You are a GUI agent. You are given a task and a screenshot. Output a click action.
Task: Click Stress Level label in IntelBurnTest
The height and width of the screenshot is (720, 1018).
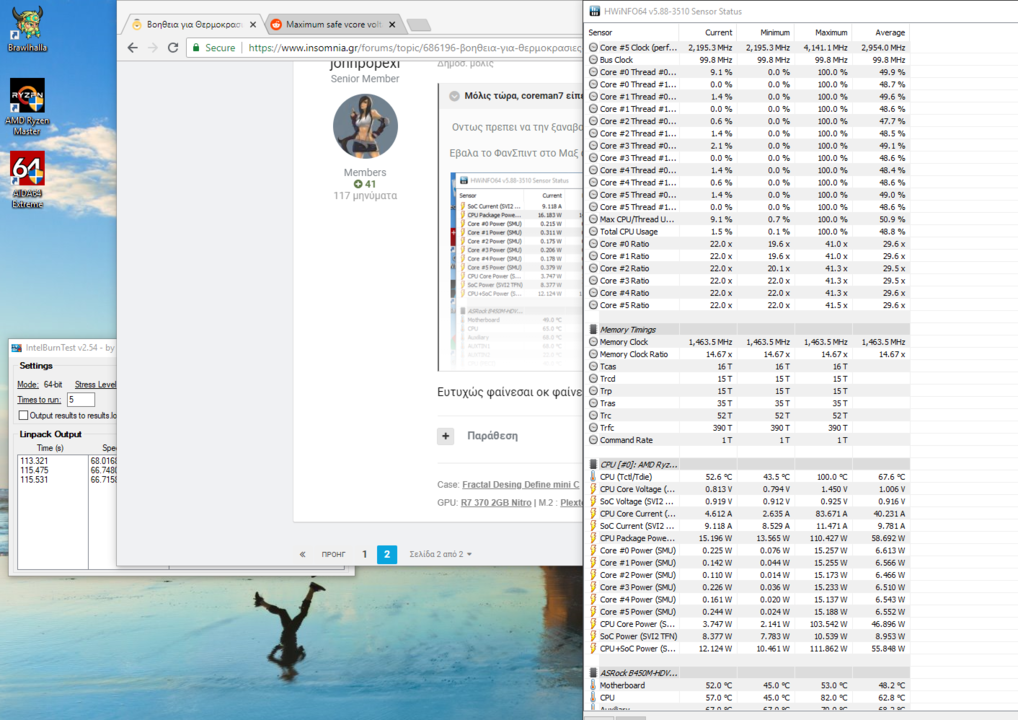(95, 384)
